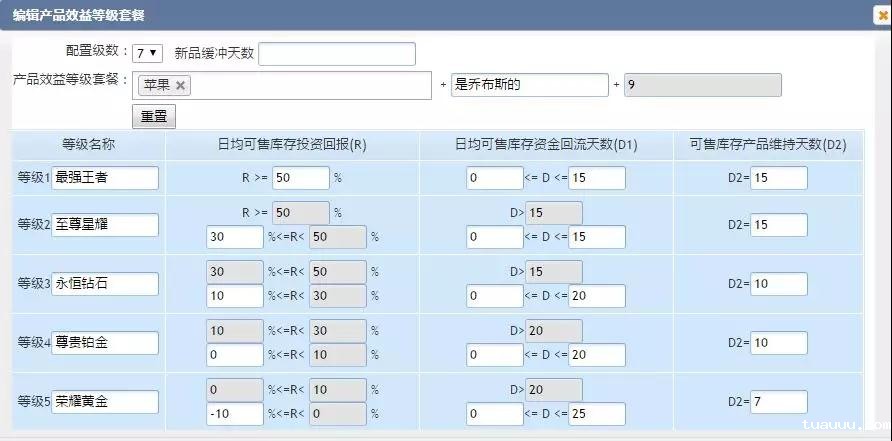Click the 是乔布斯的 text field
This screenshot has height=441, width=892.
point(529,85)
